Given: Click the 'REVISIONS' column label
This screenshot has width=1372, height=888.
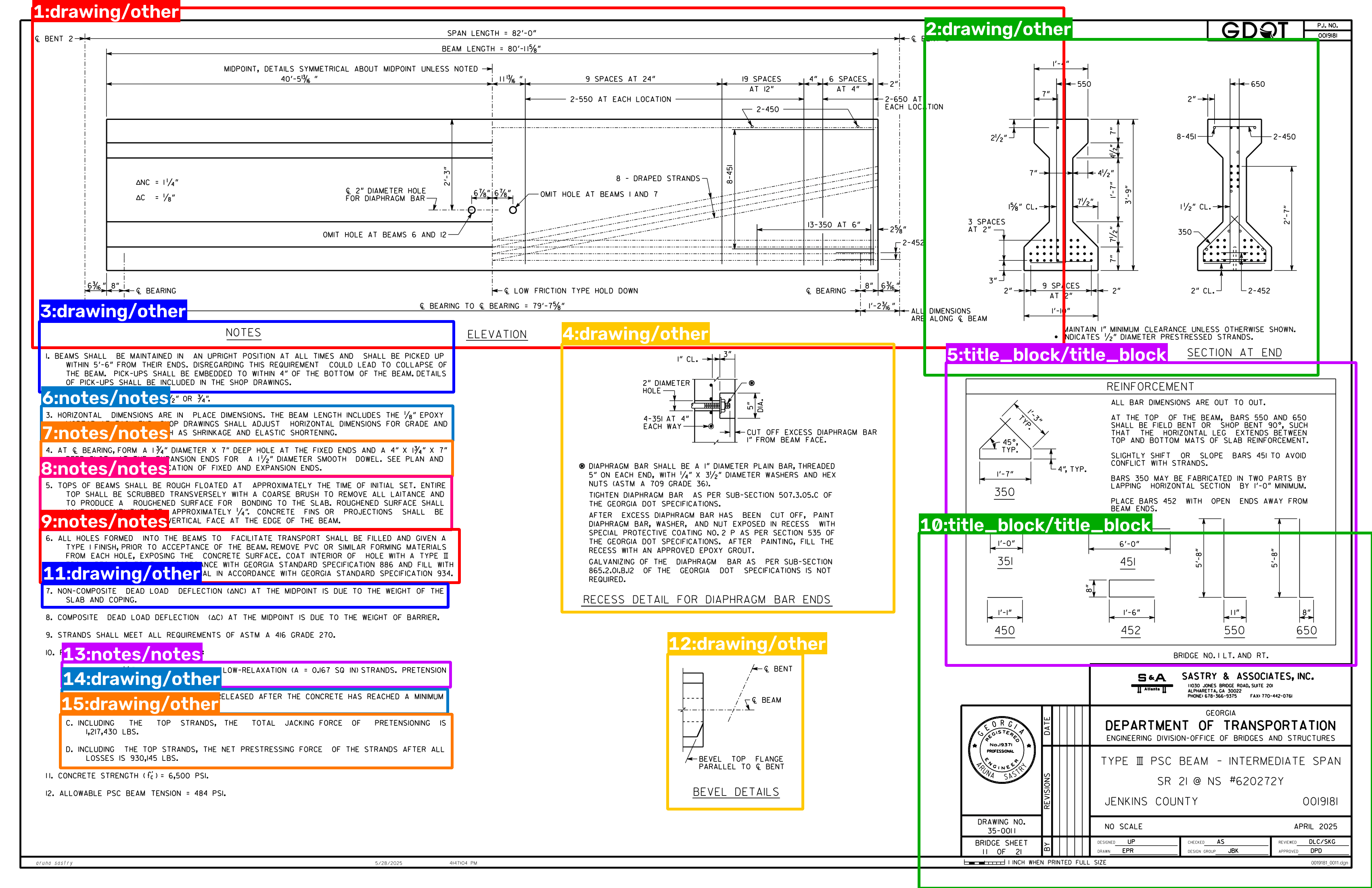Looking at the screenshot, I should pyautogui.click(x=1047, y=791).
